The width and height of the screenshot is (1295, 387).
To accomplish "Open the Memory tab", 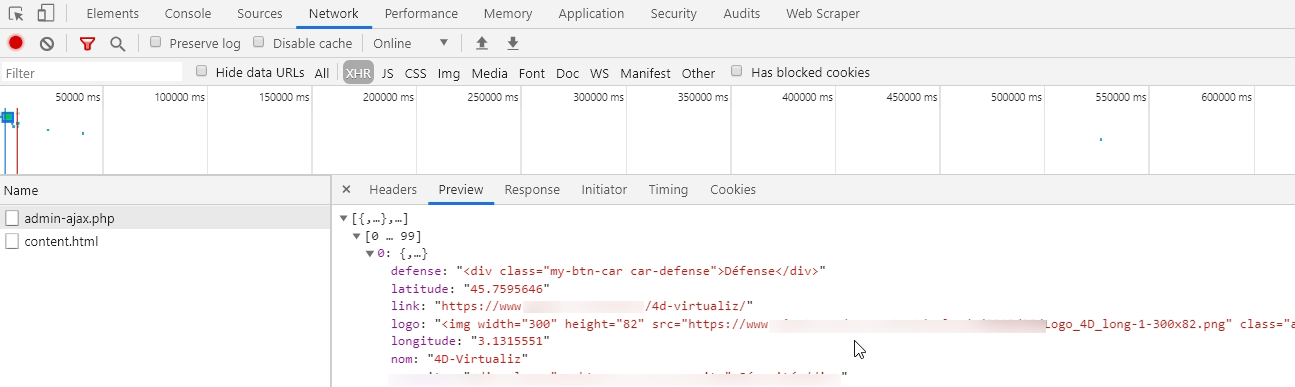I will [x=508, y=14].
